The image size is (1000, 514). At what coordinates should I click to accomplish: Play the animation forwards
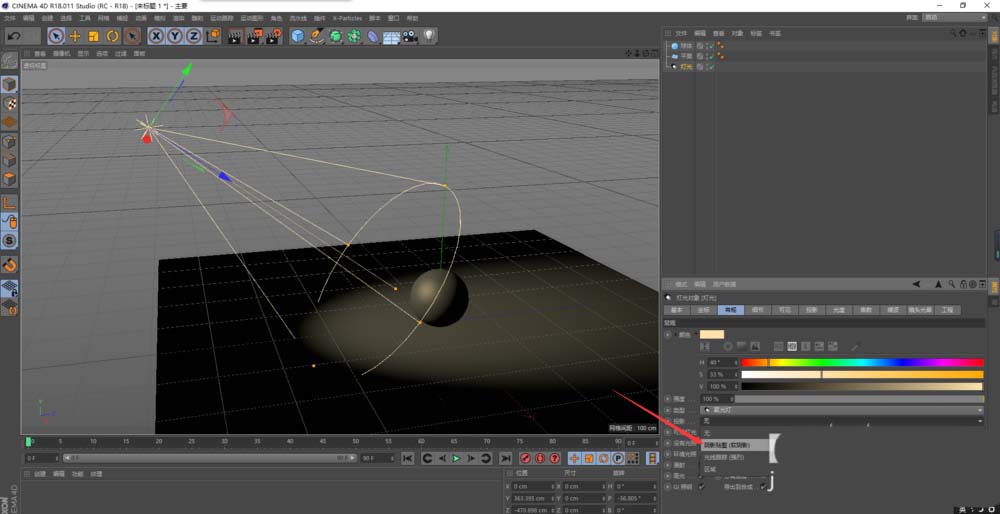click(x=456, y=458)
